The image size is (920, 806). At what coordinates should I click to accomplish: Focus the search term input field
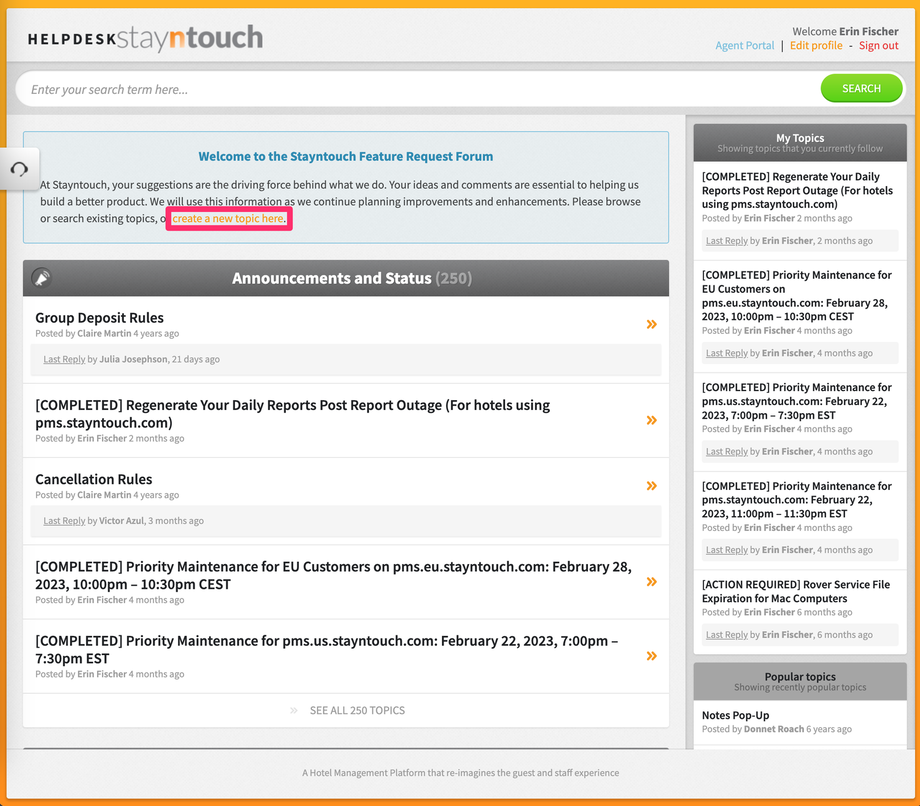(417, 89)
